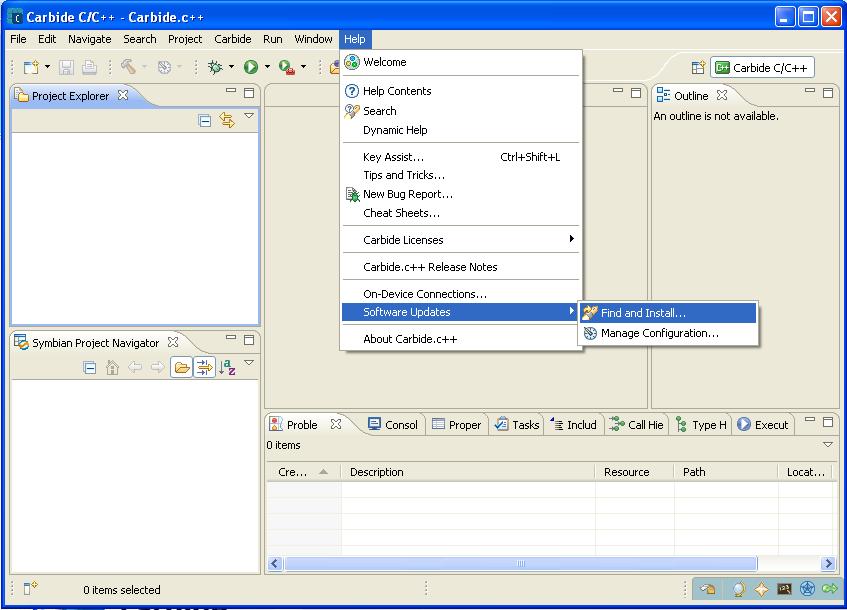Toggle the folder view button in Symbian Navigator
This screenshot has width=847, height=610.
pyautogui.click(x=182, y=367)
